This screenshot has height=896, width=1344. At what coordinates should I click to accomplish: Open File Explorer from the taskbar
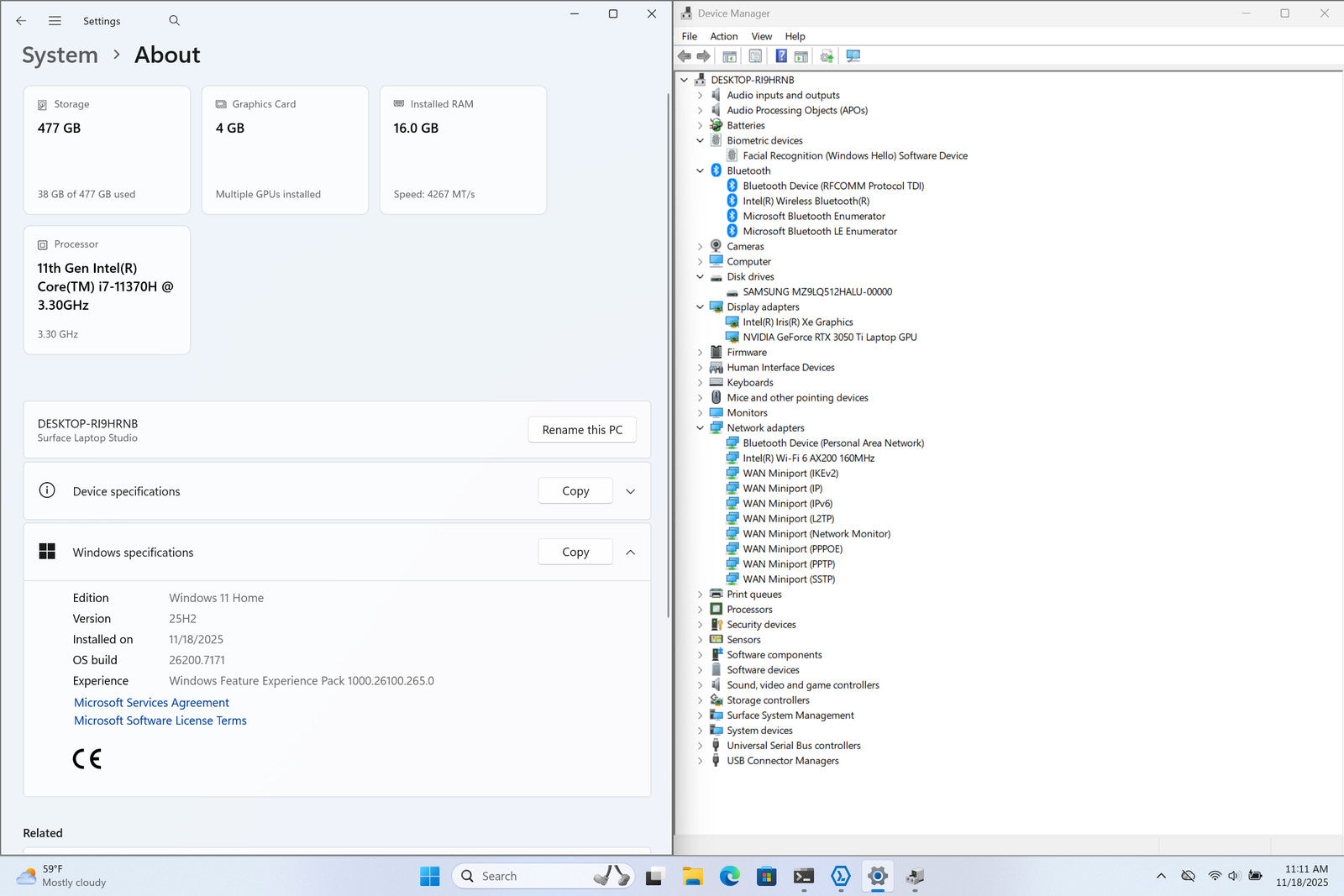(692, 877)
